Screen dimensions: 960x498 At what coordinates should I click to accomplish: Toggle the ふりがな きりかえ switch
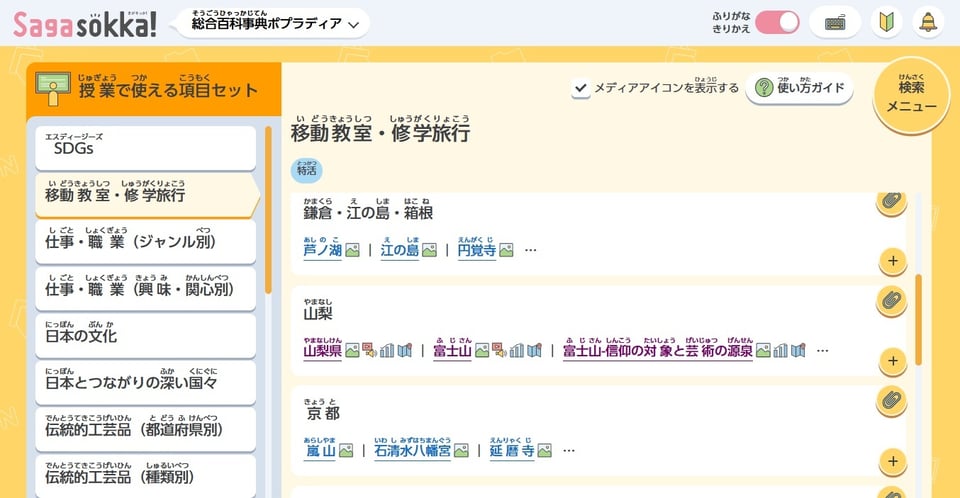click(777, 23)
